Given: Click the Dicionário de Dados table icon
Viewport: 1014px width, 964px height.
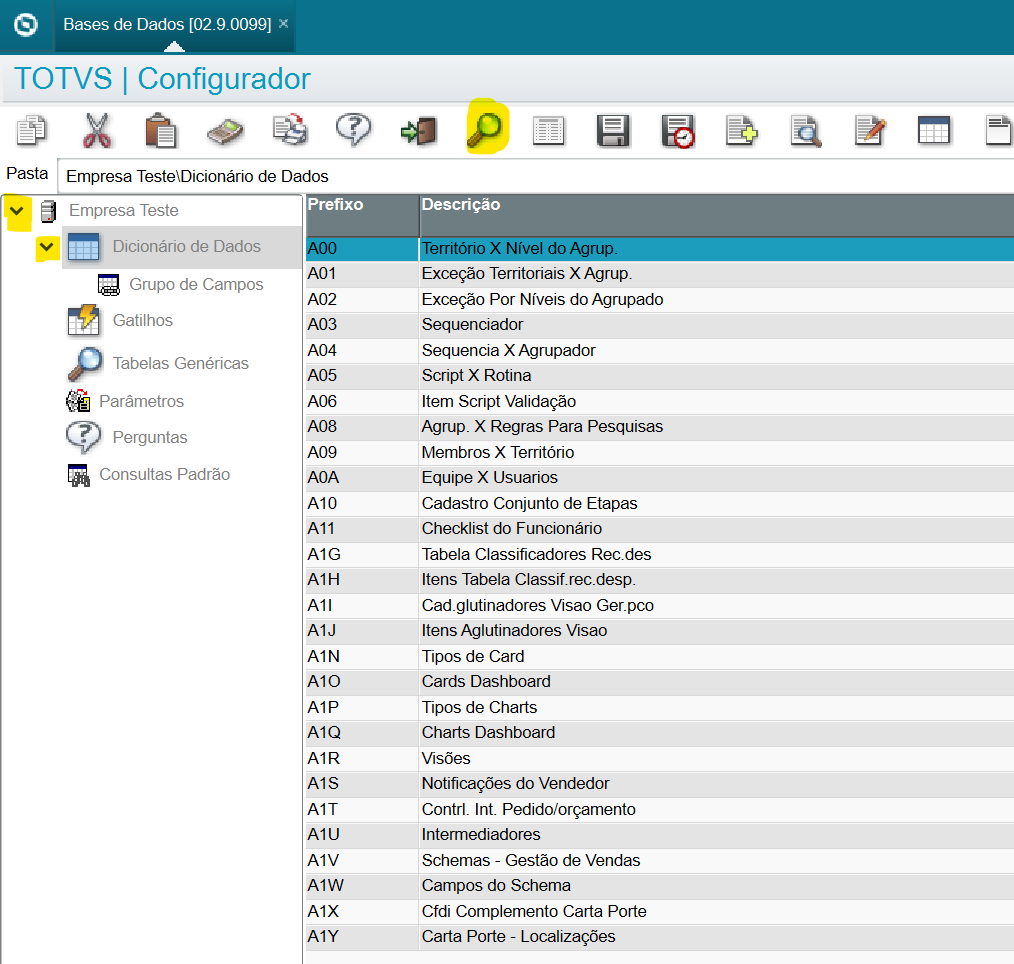Looking at the screenshot, I should coord(83,247).
